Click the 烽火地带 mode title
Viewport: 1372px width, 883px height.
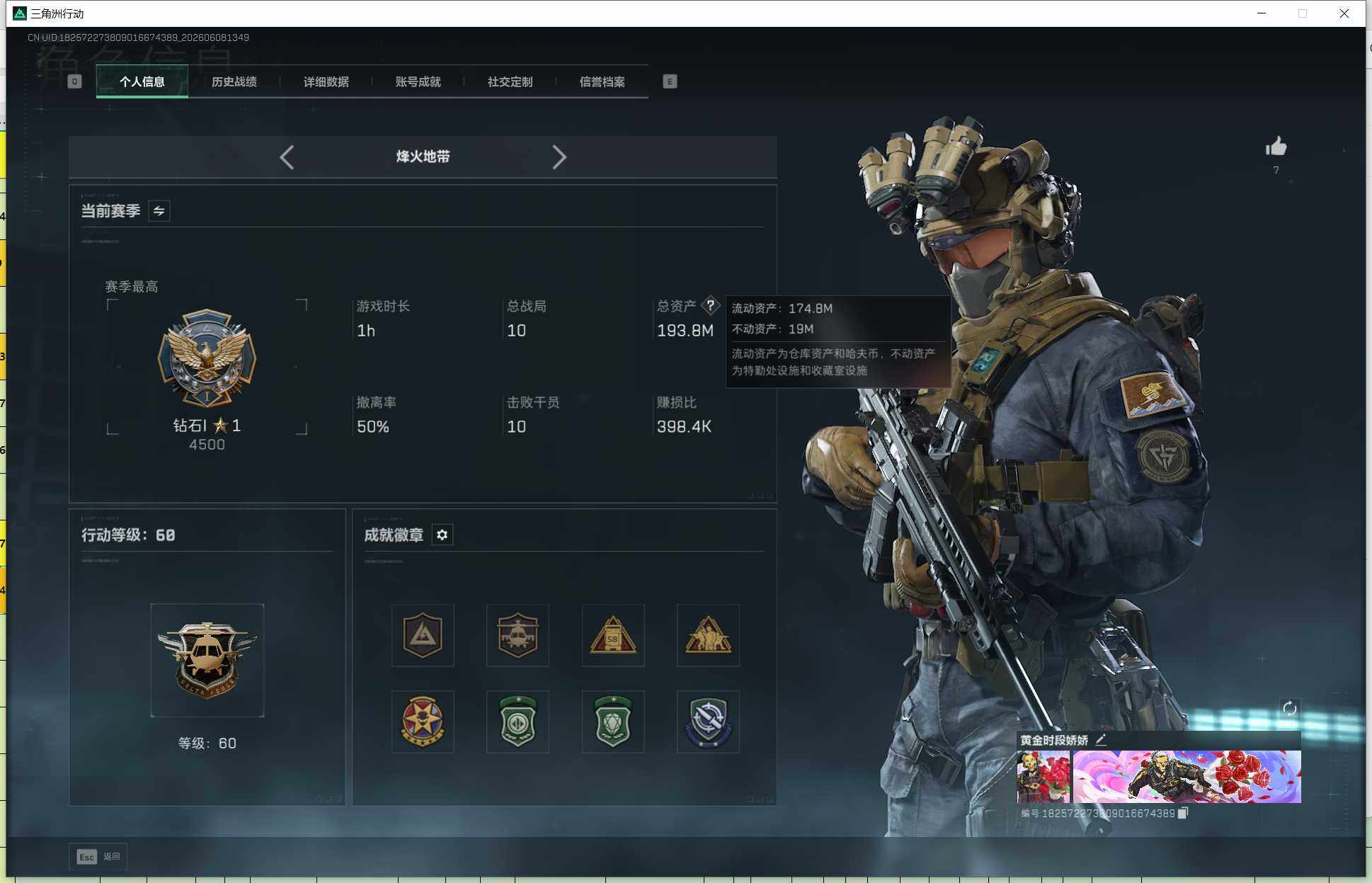pos(423,156)
